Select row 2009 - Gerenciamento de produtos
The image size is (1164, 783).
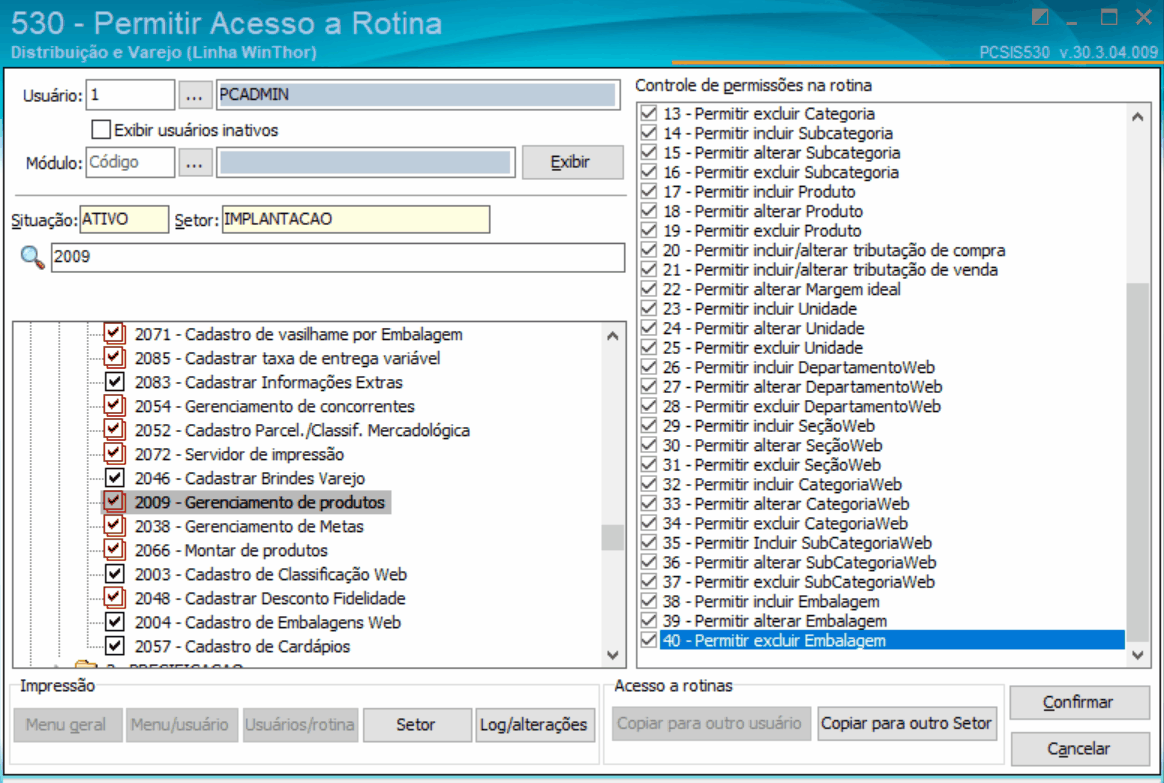coord(260,502)
